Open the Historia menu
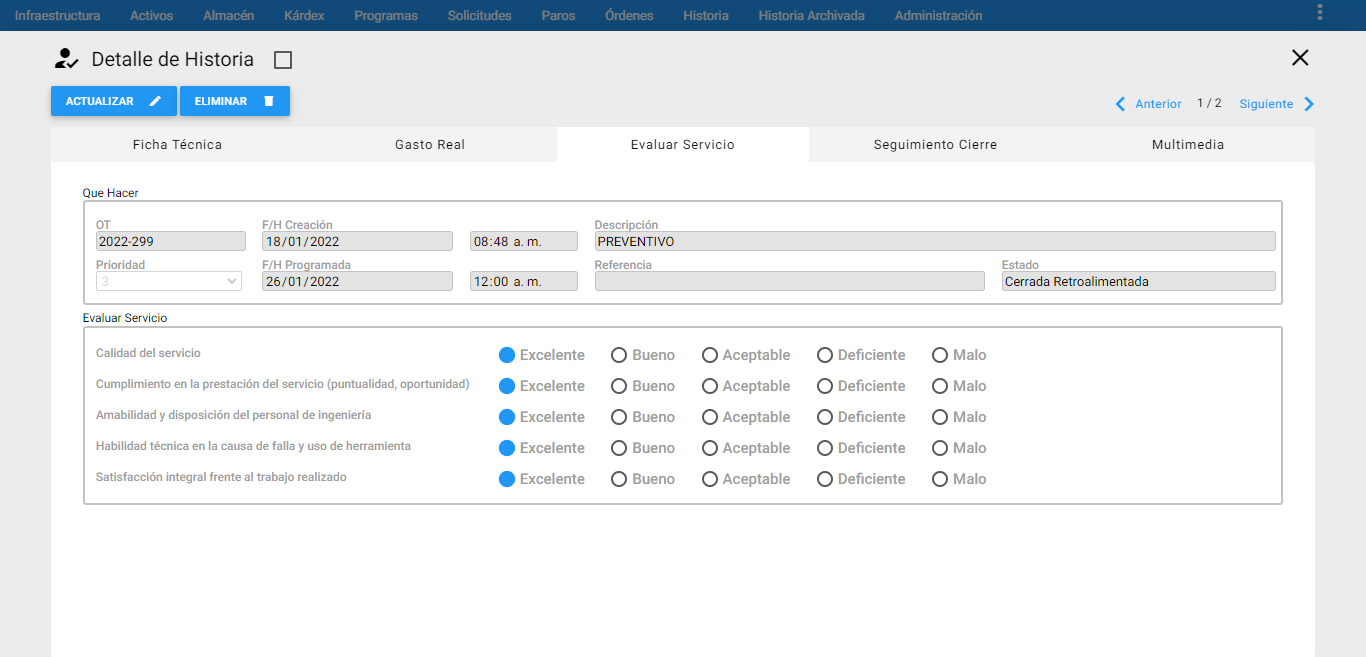1366x657 pixels. 706,15
